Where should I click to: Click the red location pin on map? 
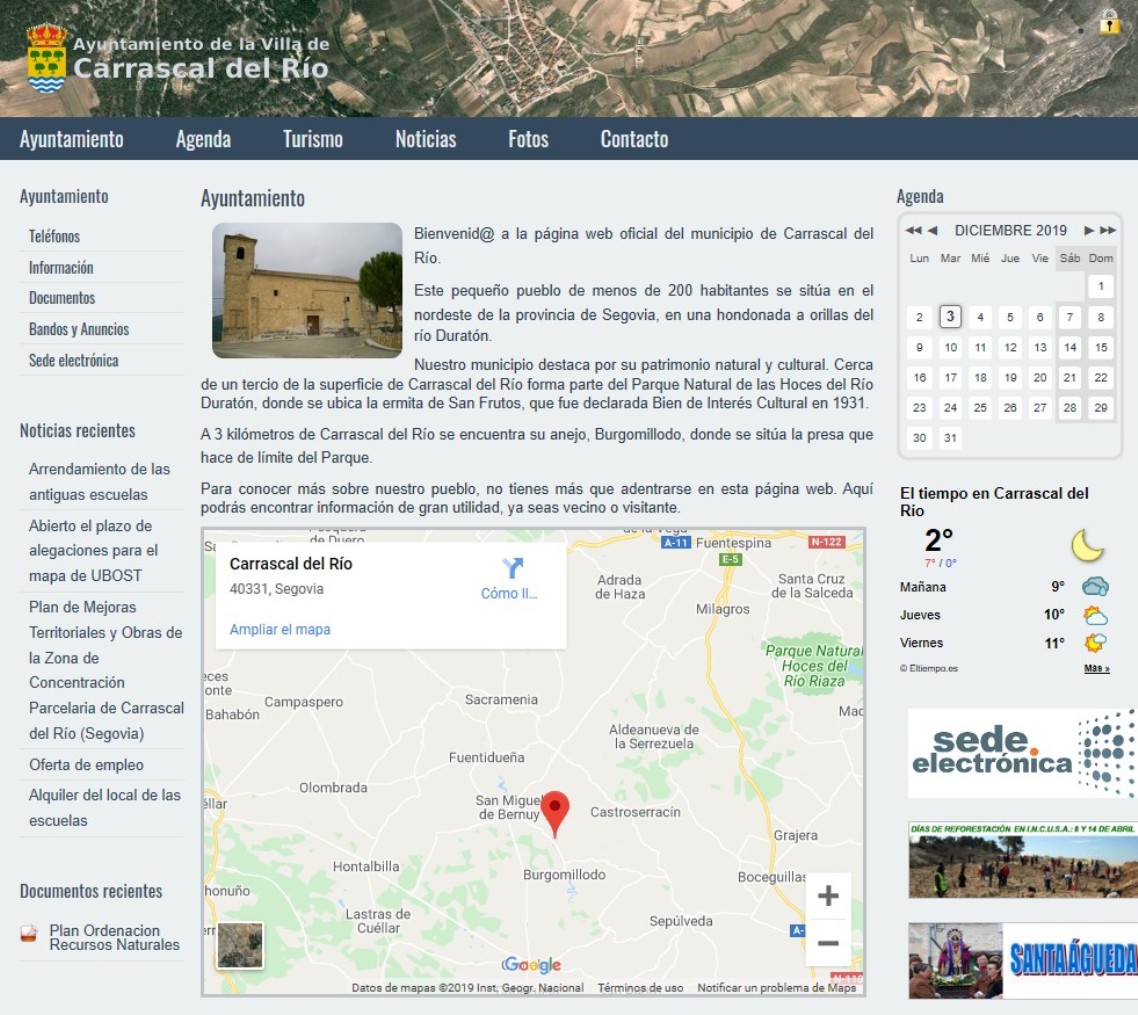(x=555, y=811)
